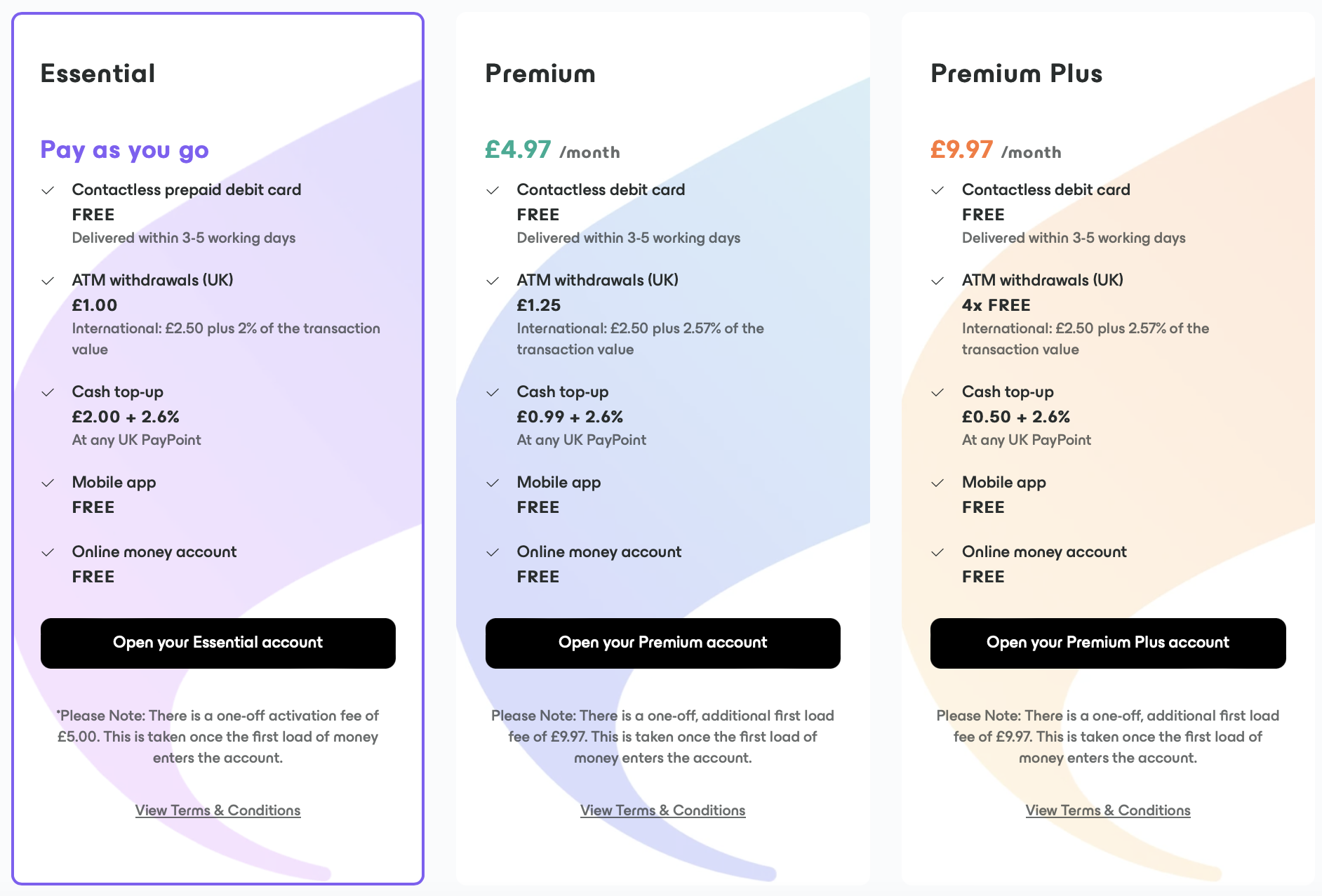
Task: Click checkmark next to Premium Plus Mobile app
Action: 937,483
